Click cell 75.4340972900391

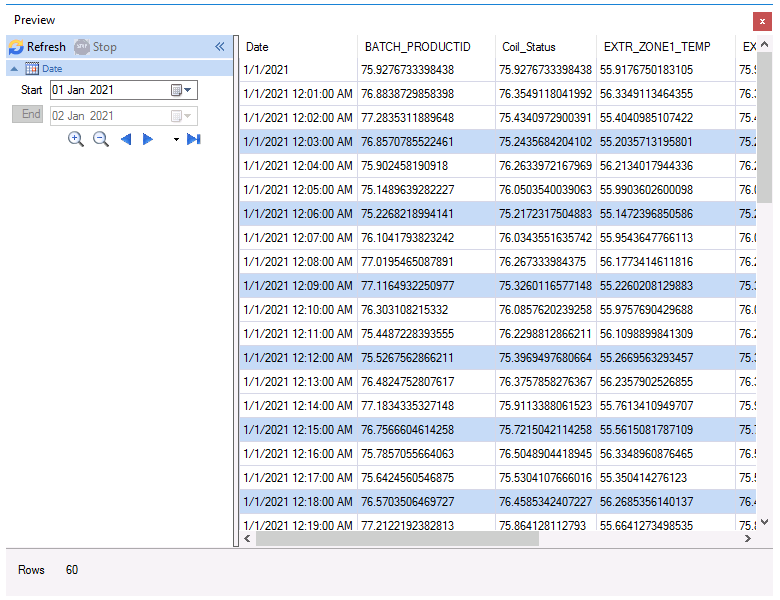(x=546, y=118)
